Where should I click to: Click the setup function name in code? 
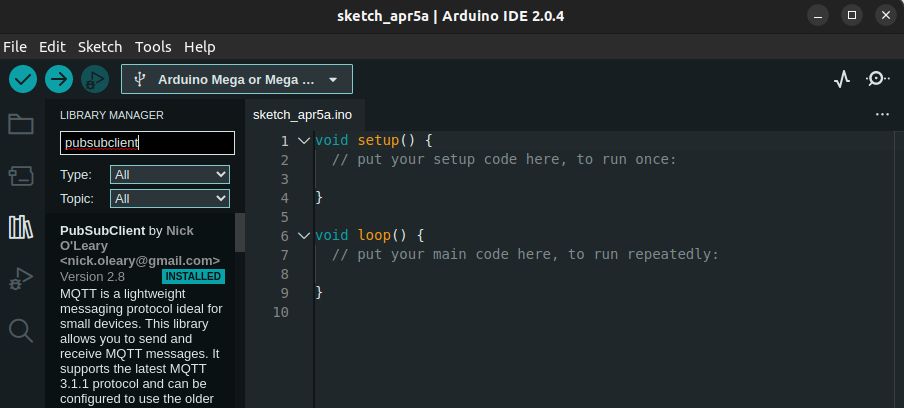(x=378, y=141)
